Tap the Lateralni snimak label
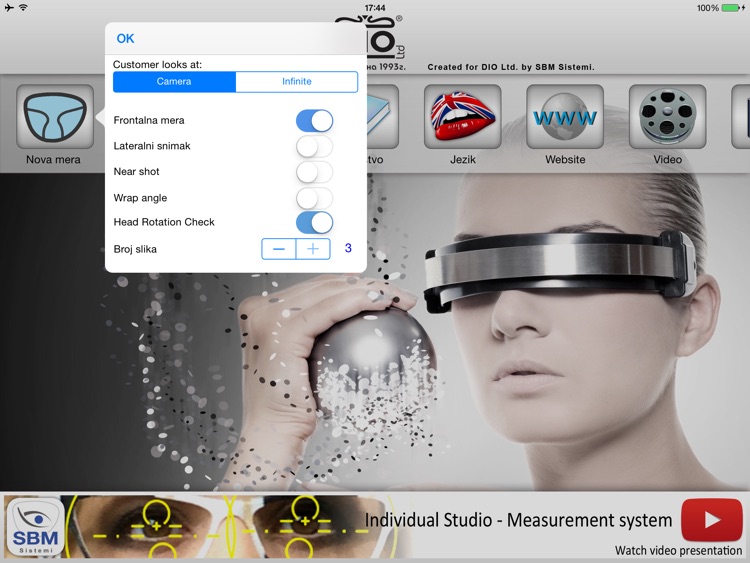Image resolution: width=750 pixels, height=563 pixels. [152, 146]
